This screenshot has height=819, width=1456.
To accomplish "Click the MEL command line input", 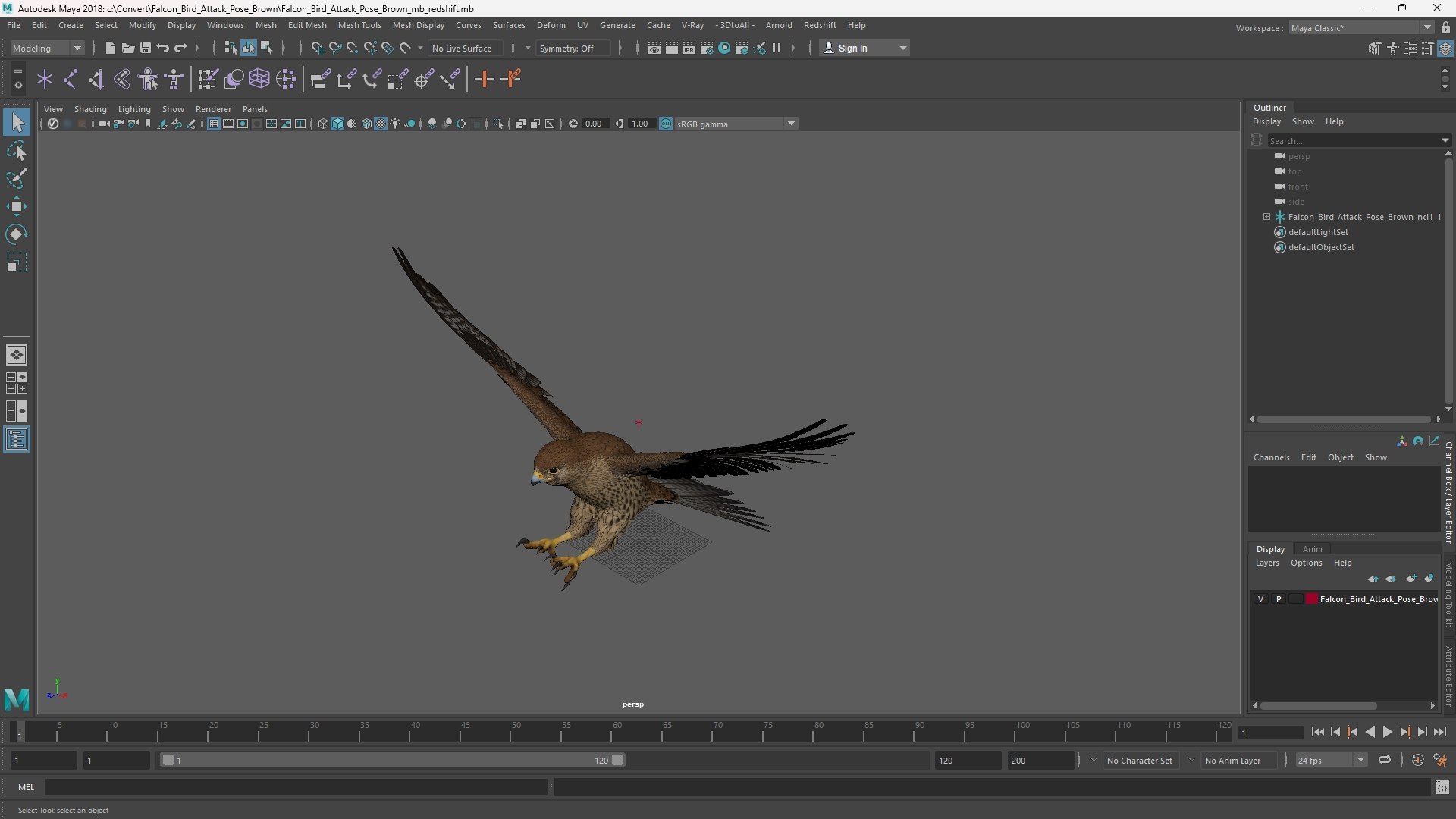I will [x=296, y=787].
